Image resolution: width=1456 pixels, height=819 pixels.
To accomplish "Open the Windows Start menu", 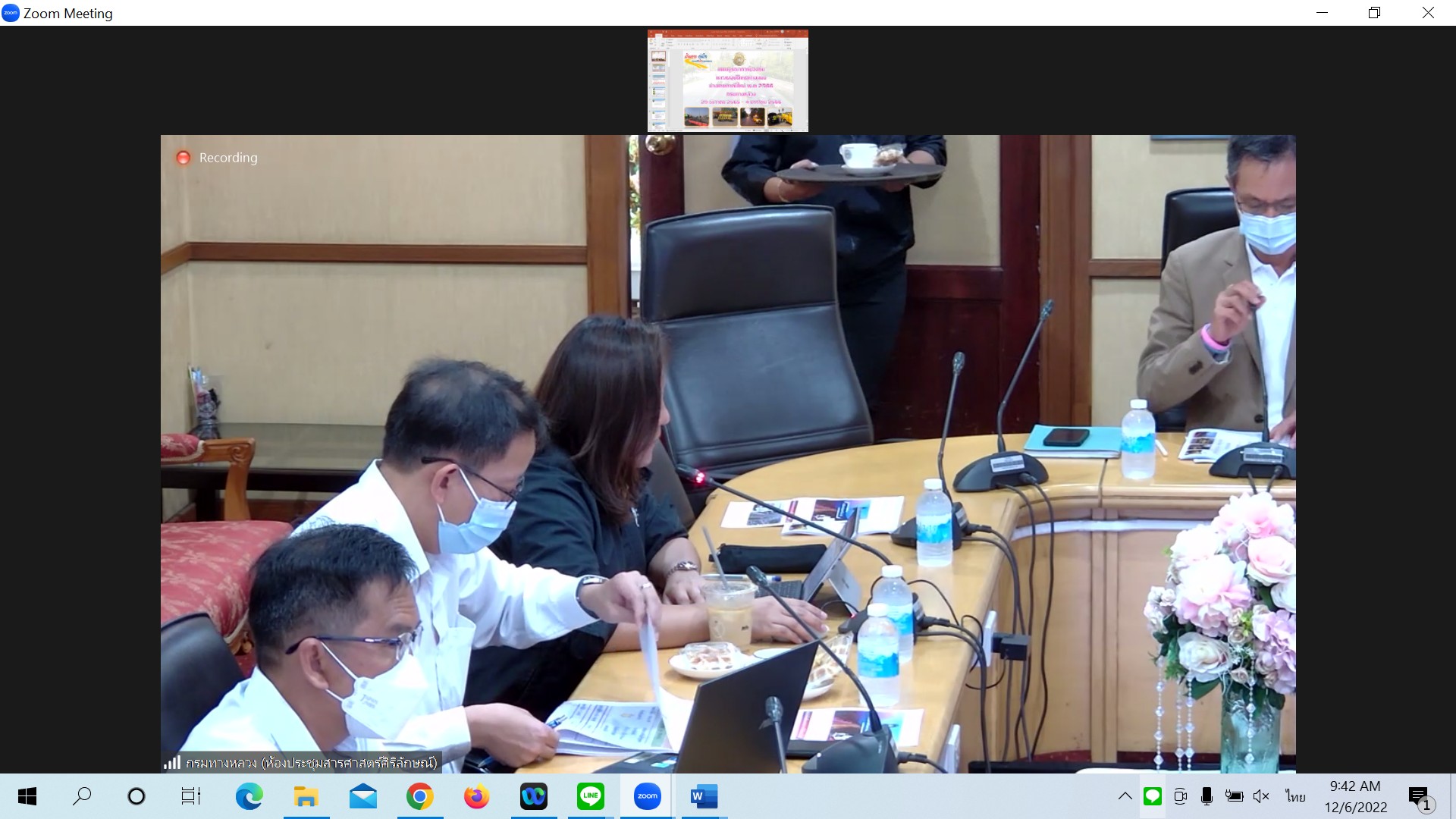I will [x=27, y=796].
